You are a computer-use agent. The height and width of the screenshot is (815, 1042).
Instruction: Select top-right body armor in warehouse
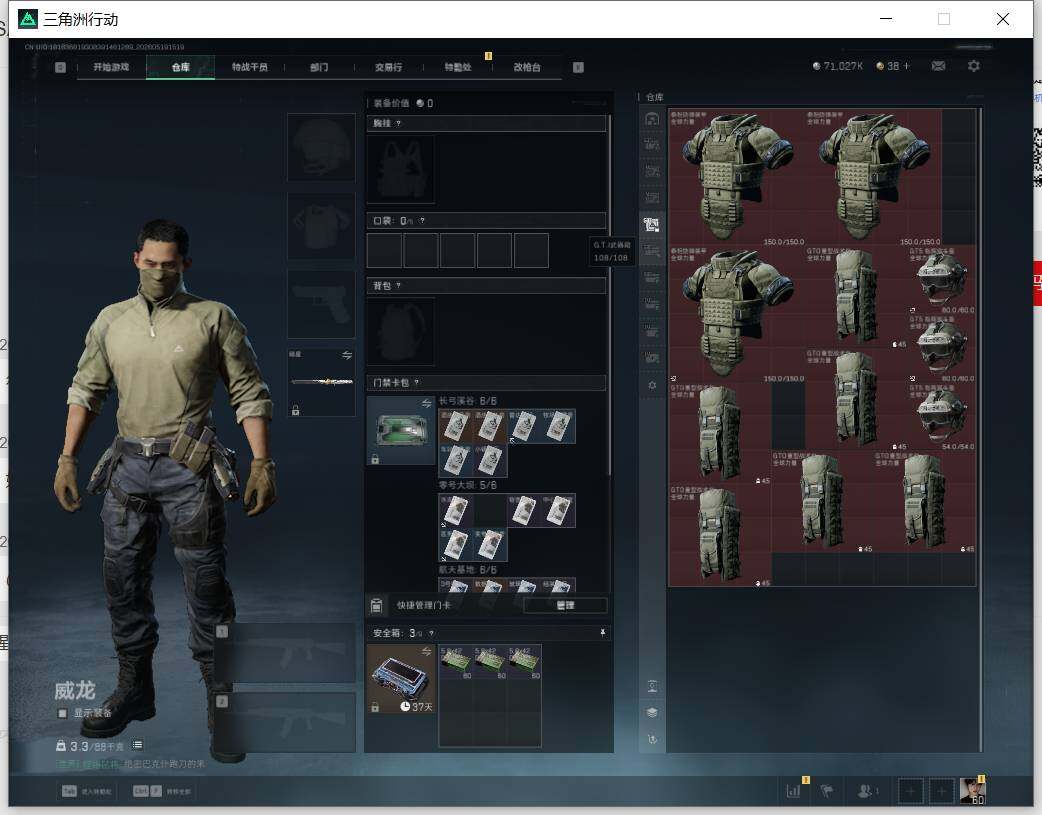pos(873,177)
